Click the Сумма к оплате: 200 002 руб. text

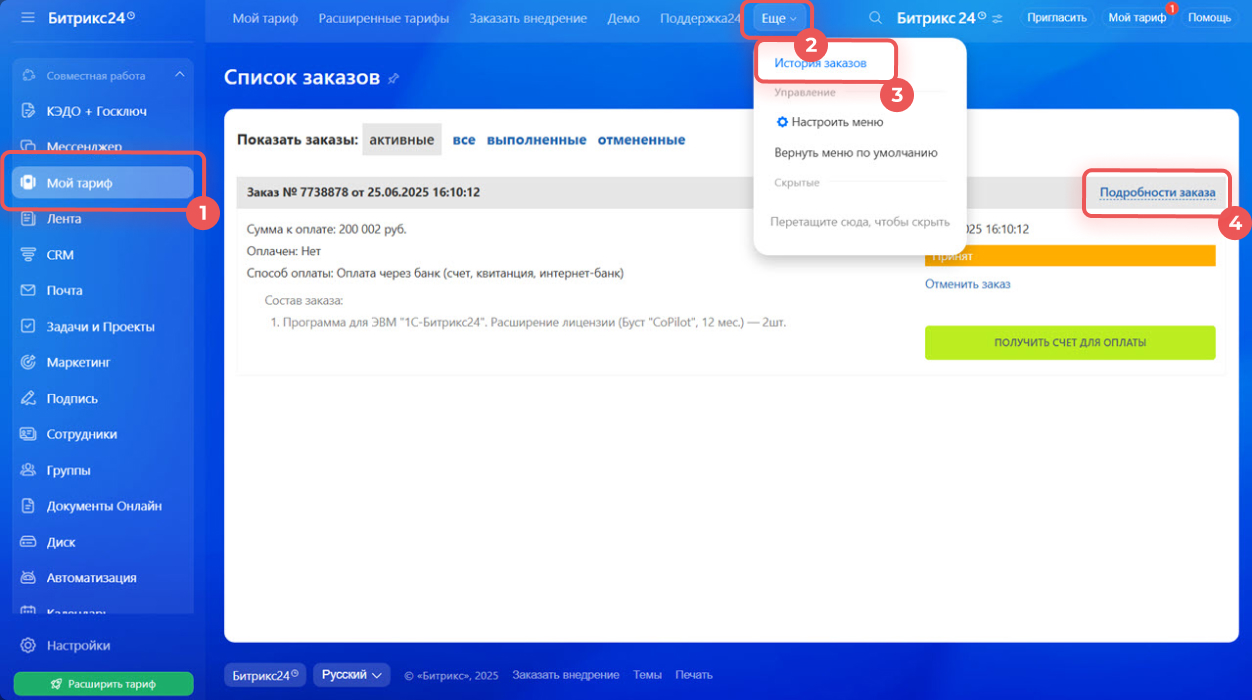point(327,229)
